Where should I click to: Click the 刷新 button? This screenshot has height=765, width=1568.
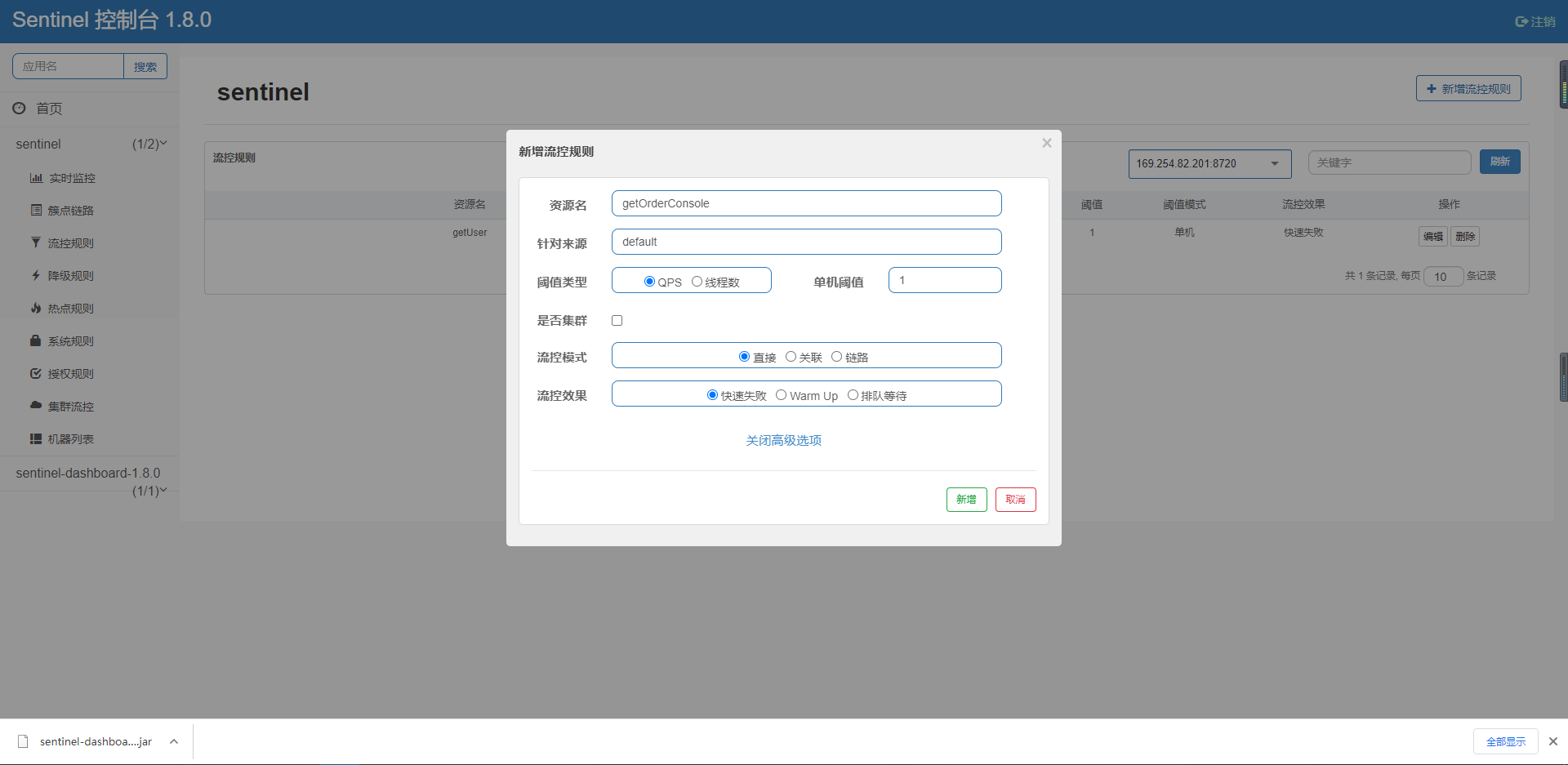coord(1499,162)
